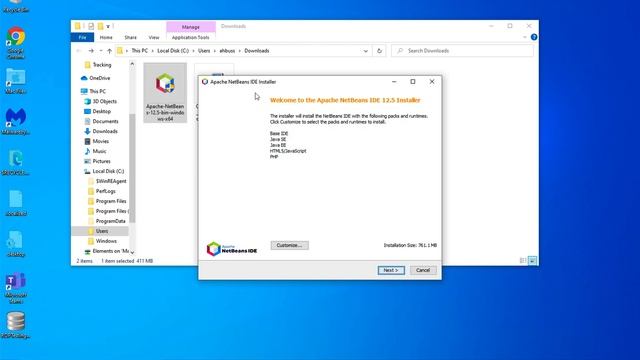
Task: Select Local Disk (C:) in tree
Action: click(x=108, y=171)
